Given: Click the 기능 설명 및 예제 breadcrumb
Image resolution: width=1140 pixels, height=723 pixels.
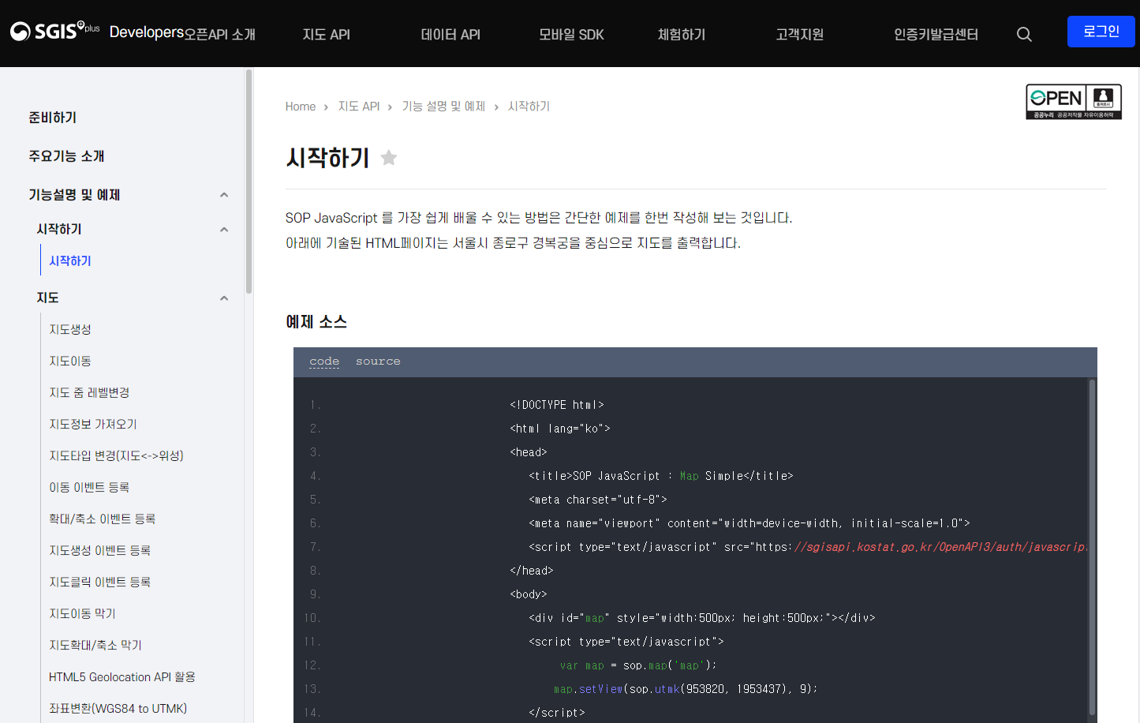Looking at the screenshot, I should pos(443,106).
